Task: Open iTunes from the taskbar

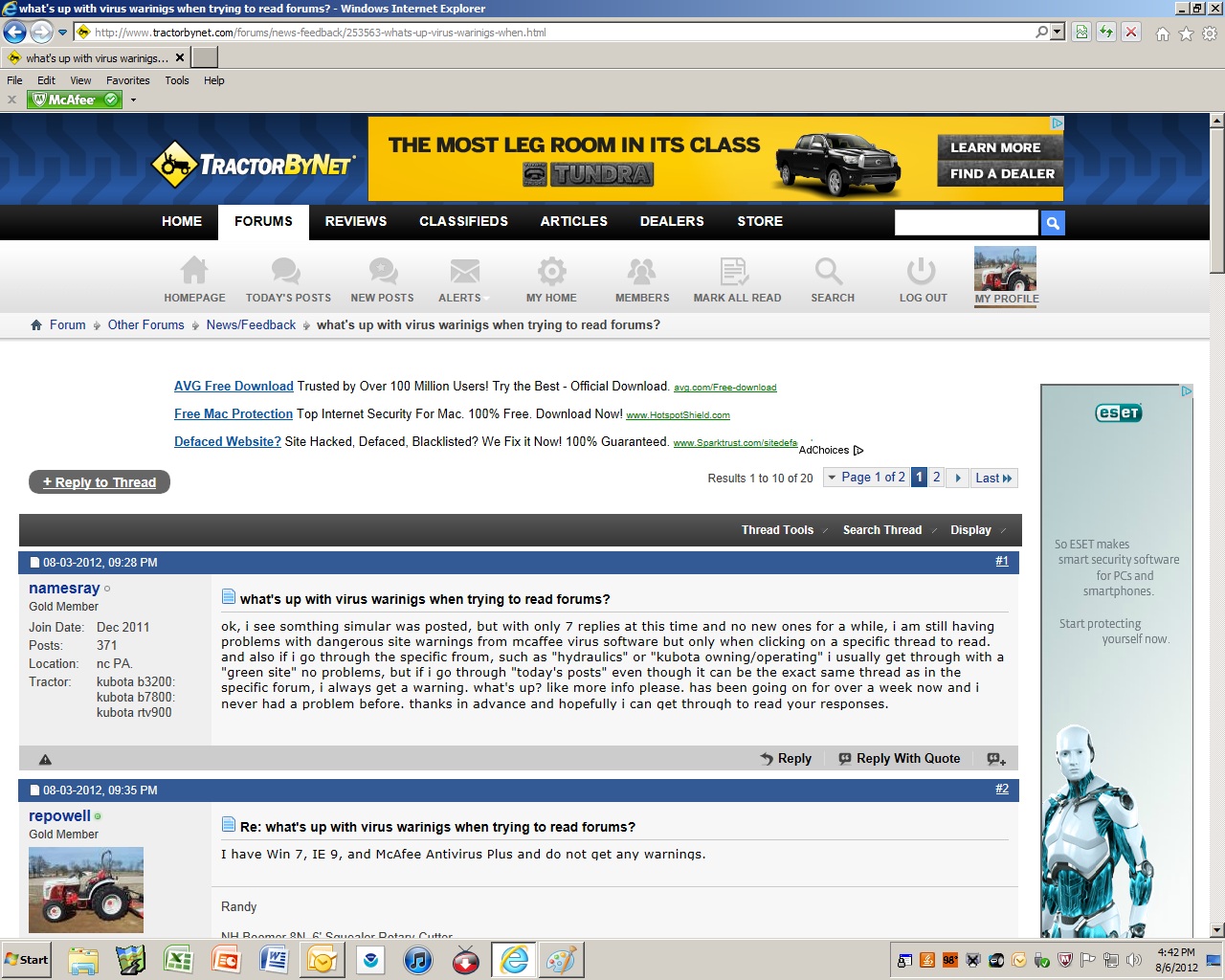Action: 417,960
